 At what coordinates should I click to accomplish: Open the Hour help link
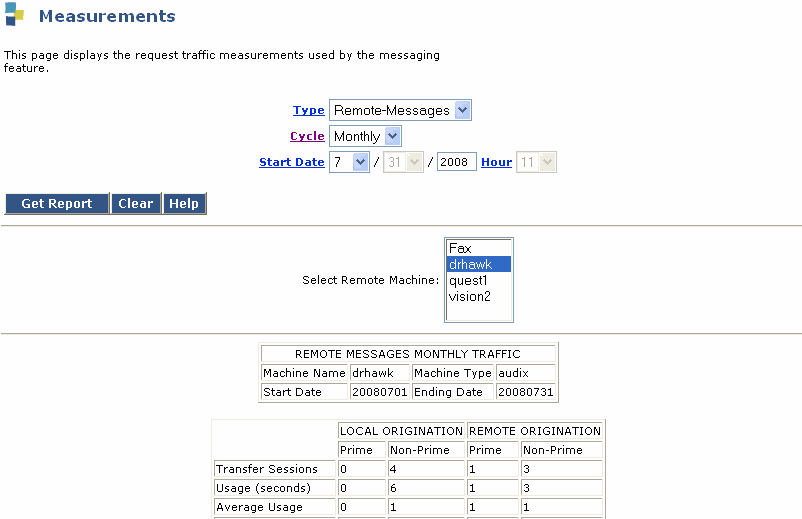[x=496, y=162]
